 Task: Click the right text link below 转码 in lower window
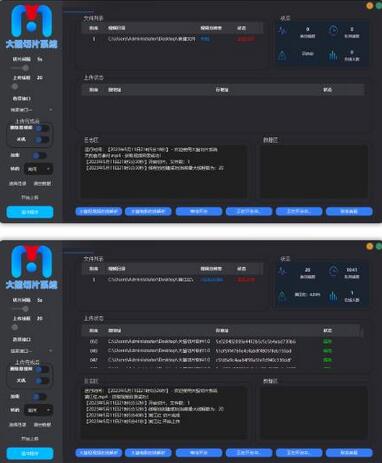point(42,425)
